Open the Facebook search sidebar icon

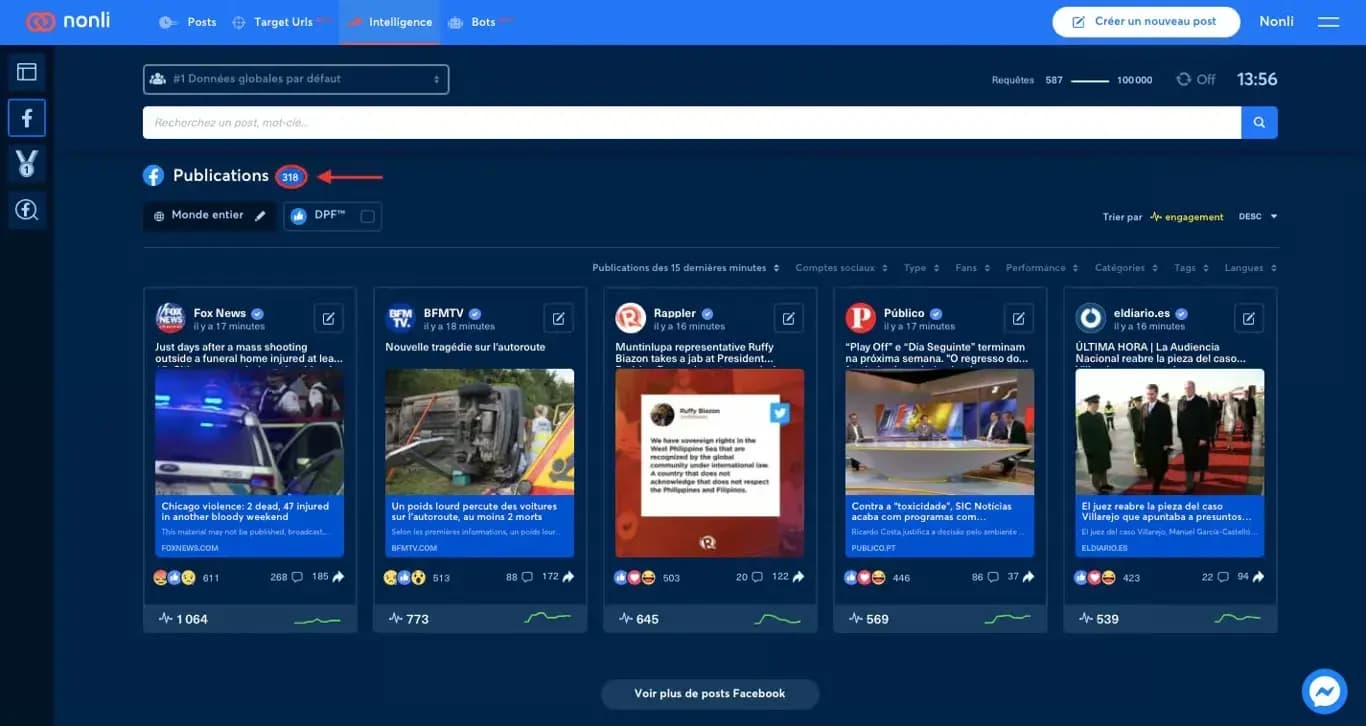27,210
